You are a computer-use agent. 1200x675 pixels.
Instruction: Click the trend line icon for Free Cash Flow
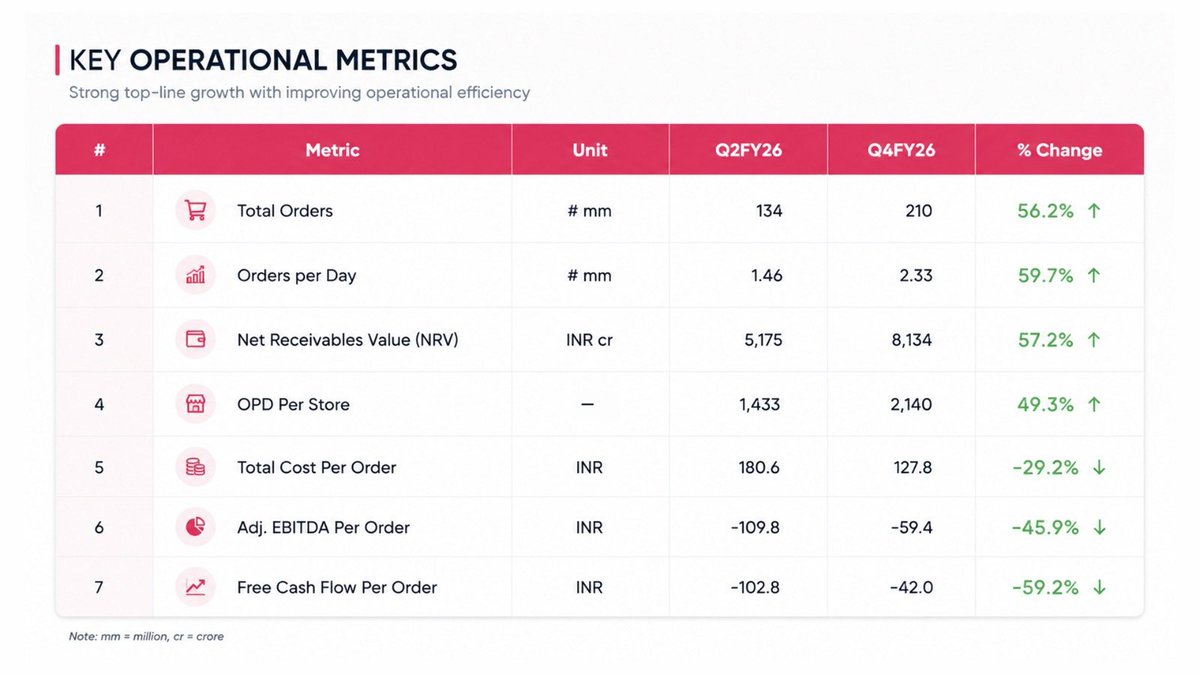(x=195, y=587)
